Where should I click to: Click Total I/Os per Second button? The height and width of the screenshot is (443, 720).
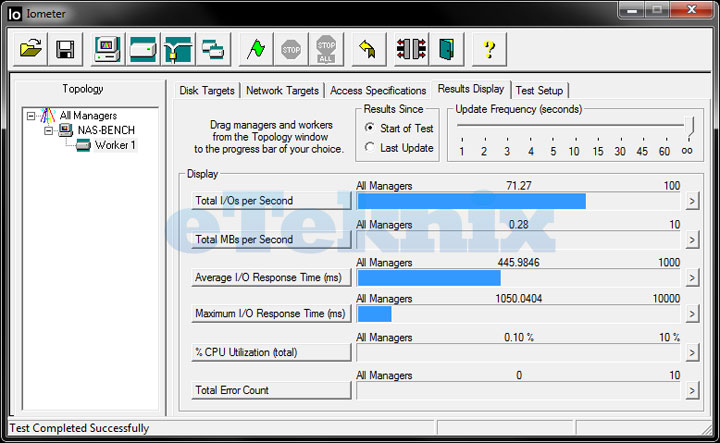tap(271, 201)
